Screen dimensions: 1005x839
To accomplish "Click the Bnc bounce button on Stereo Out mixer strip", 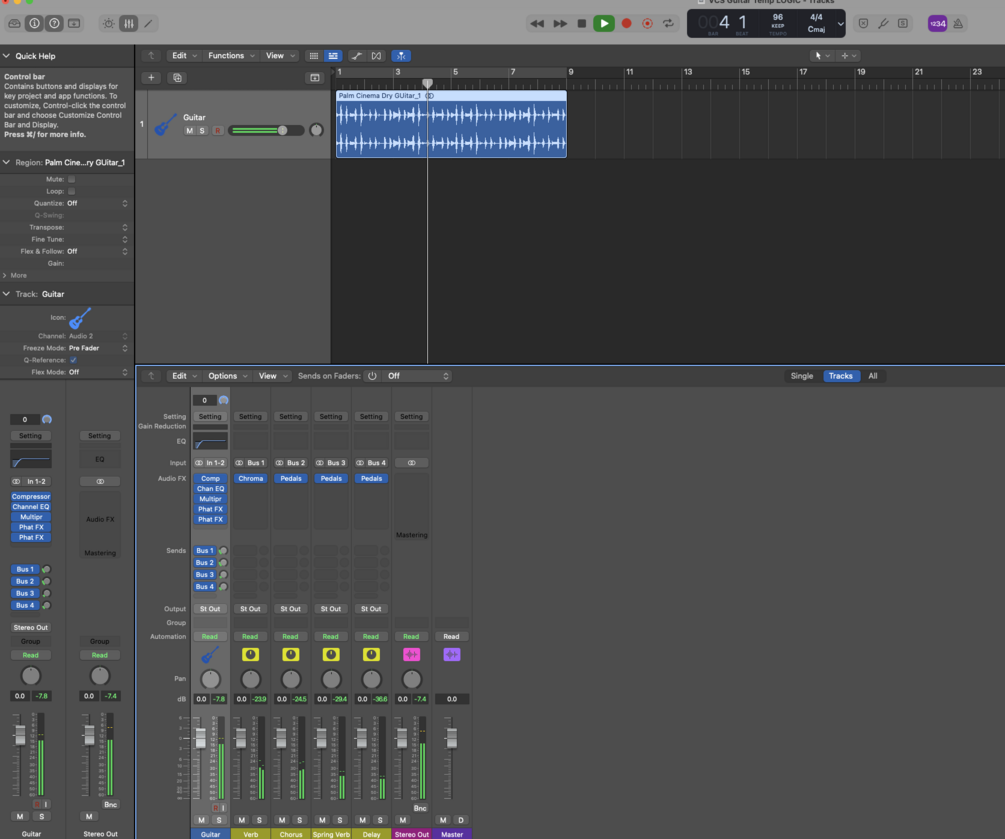I will [x=420, y=808].
